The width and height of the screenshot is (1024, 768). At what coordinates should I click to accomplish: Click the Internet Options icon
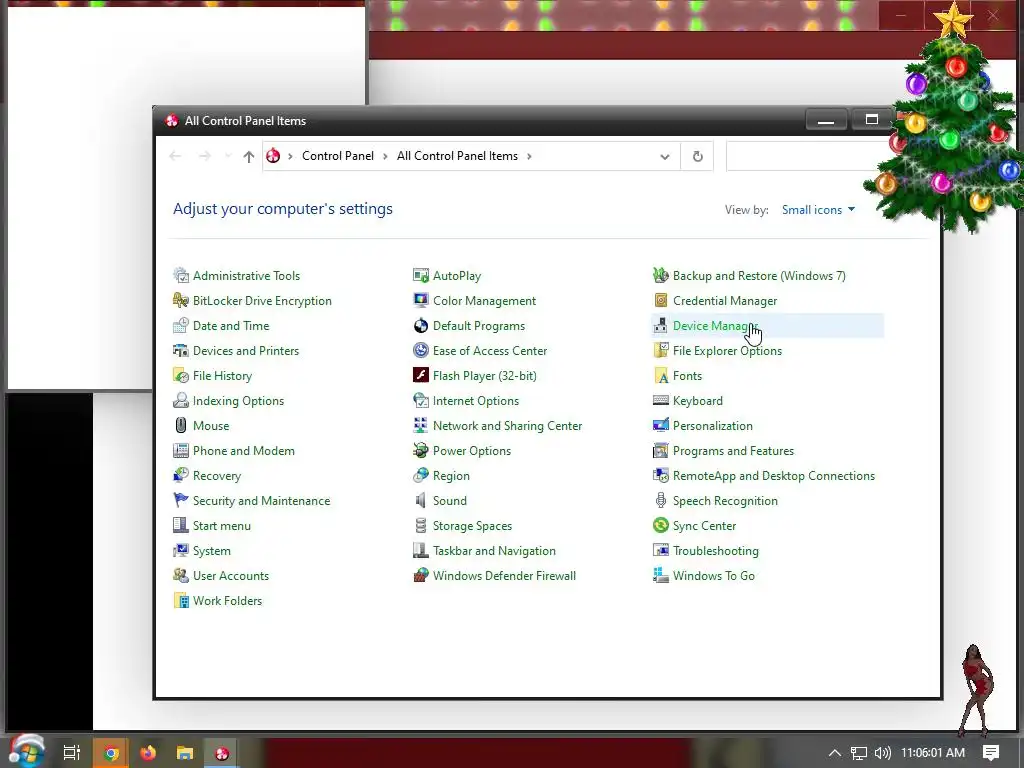click(x=421, y=400)
